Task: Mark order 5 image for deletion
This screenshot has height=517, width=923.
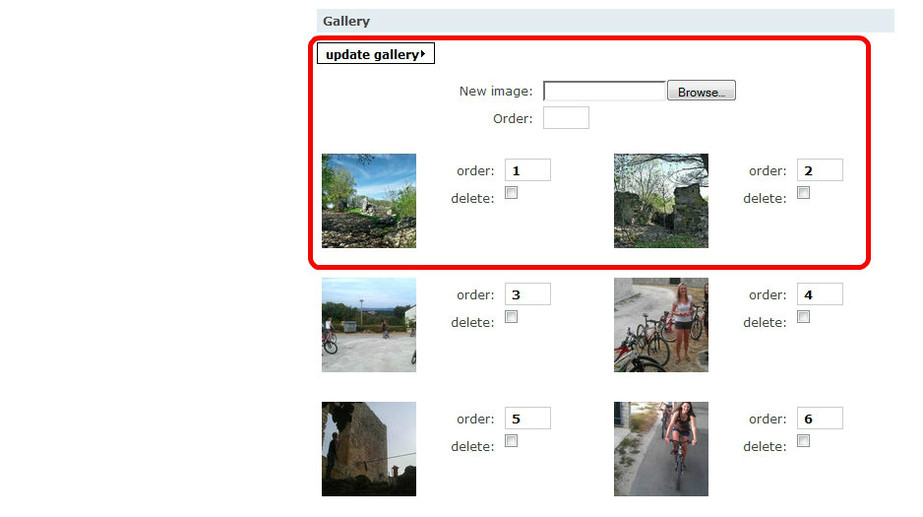Action: (x=512, y=440)
